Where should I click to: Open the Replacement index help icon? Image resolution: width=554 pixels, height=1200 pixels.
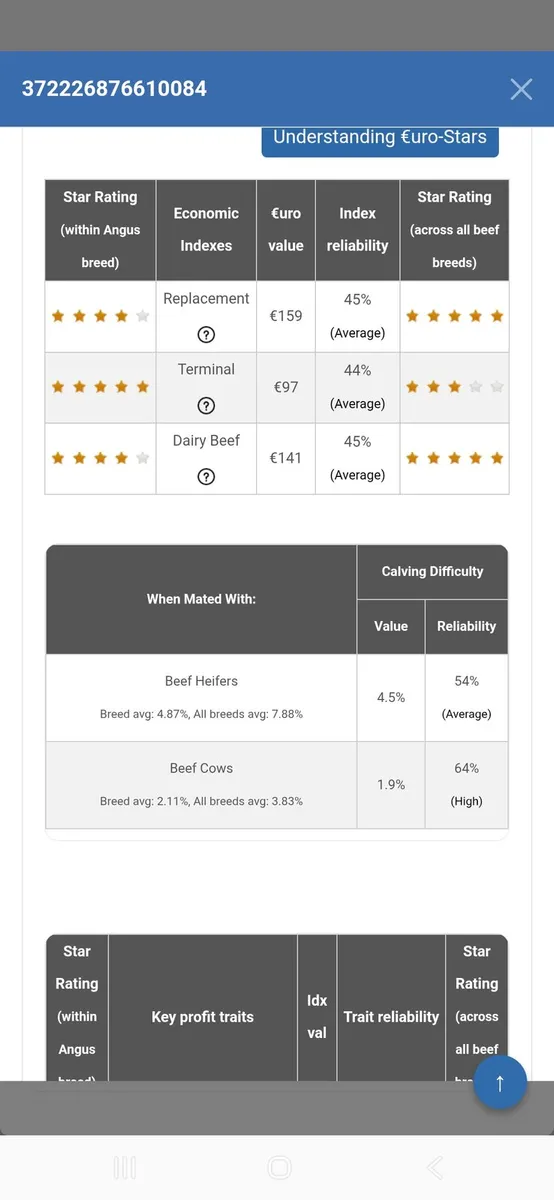tap(206, 335)
